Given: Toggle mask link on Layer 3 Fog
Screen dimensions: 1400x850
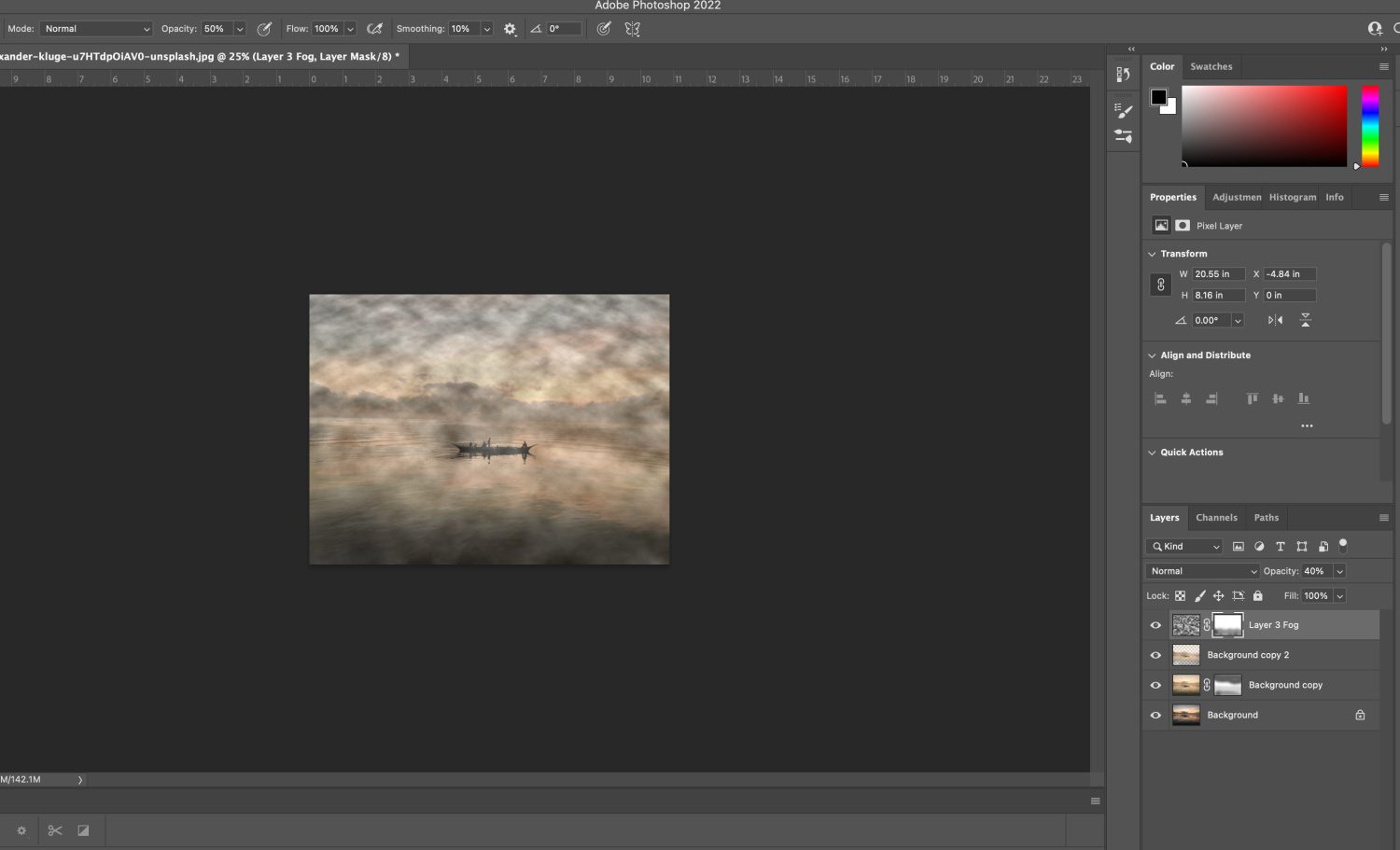Looking at the screenshot, I should coord(1207,625).
